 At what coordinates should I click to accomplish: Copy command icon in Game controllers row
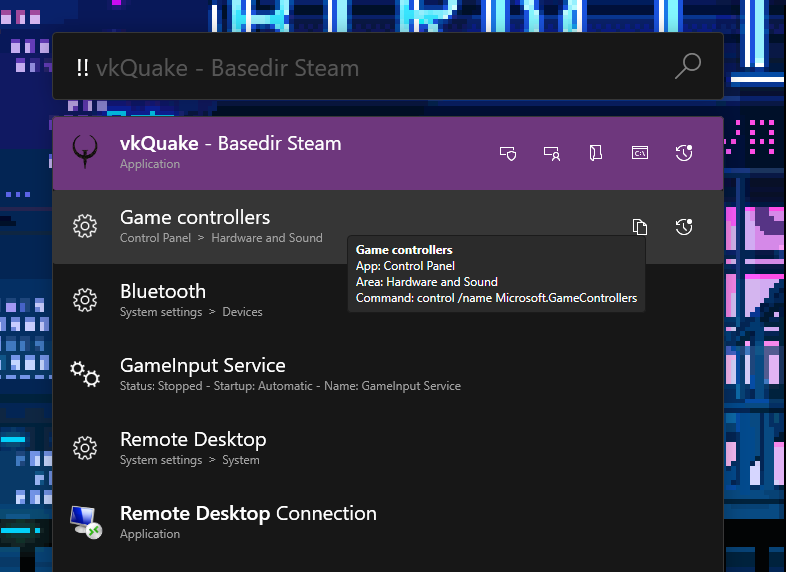[640, 227]
